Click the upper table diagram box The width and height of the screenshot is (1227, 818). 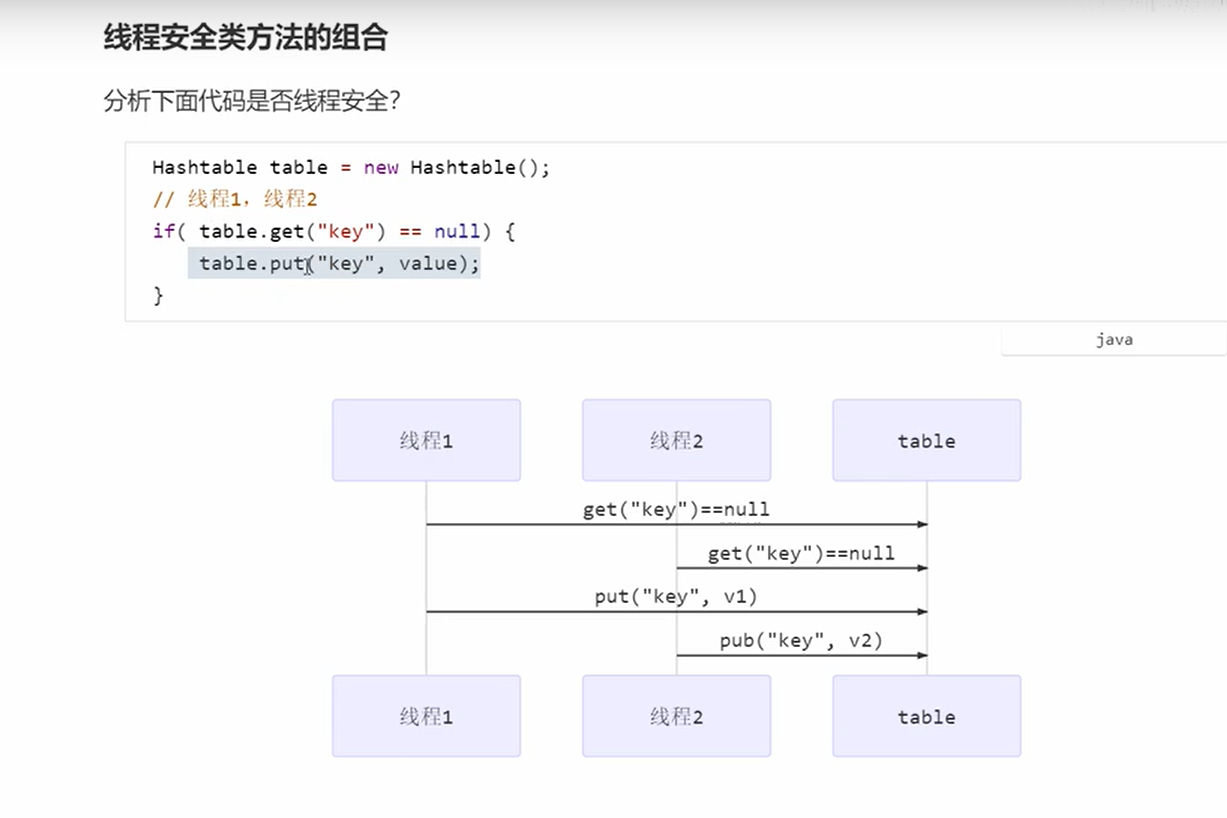925,440
